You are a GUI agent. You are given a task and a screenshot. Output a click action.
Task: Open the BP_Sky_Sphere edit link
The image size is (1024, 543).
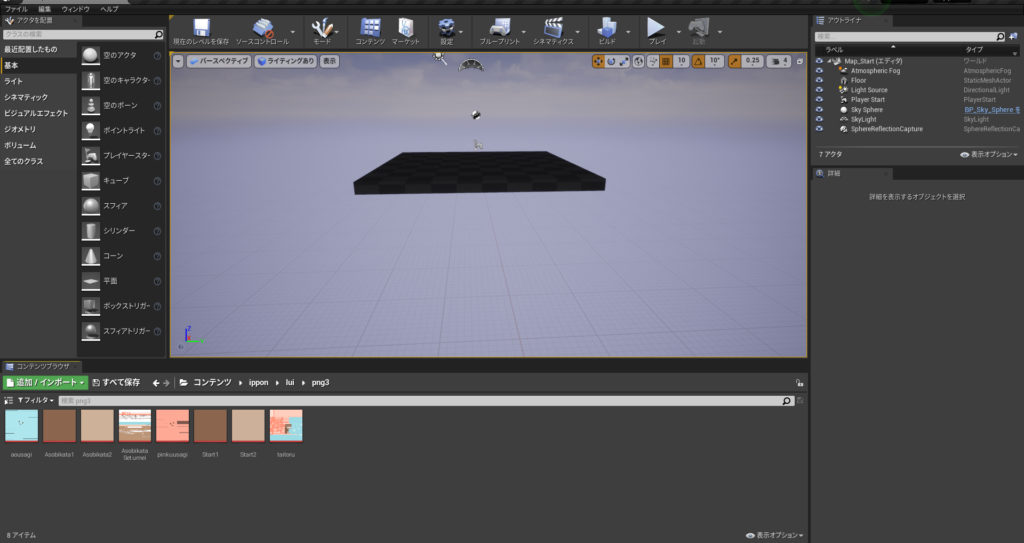[990, 110]
